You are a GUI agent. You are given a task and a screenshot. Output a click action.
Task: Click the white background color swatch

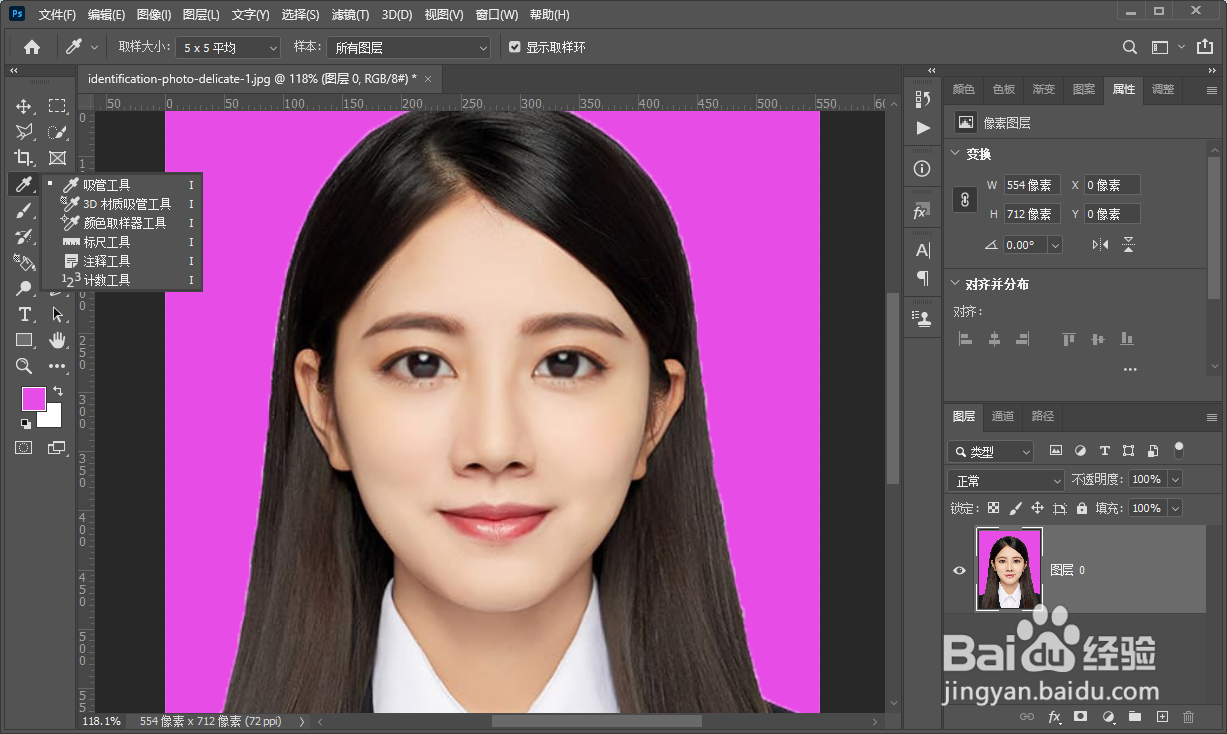point(51,418)
